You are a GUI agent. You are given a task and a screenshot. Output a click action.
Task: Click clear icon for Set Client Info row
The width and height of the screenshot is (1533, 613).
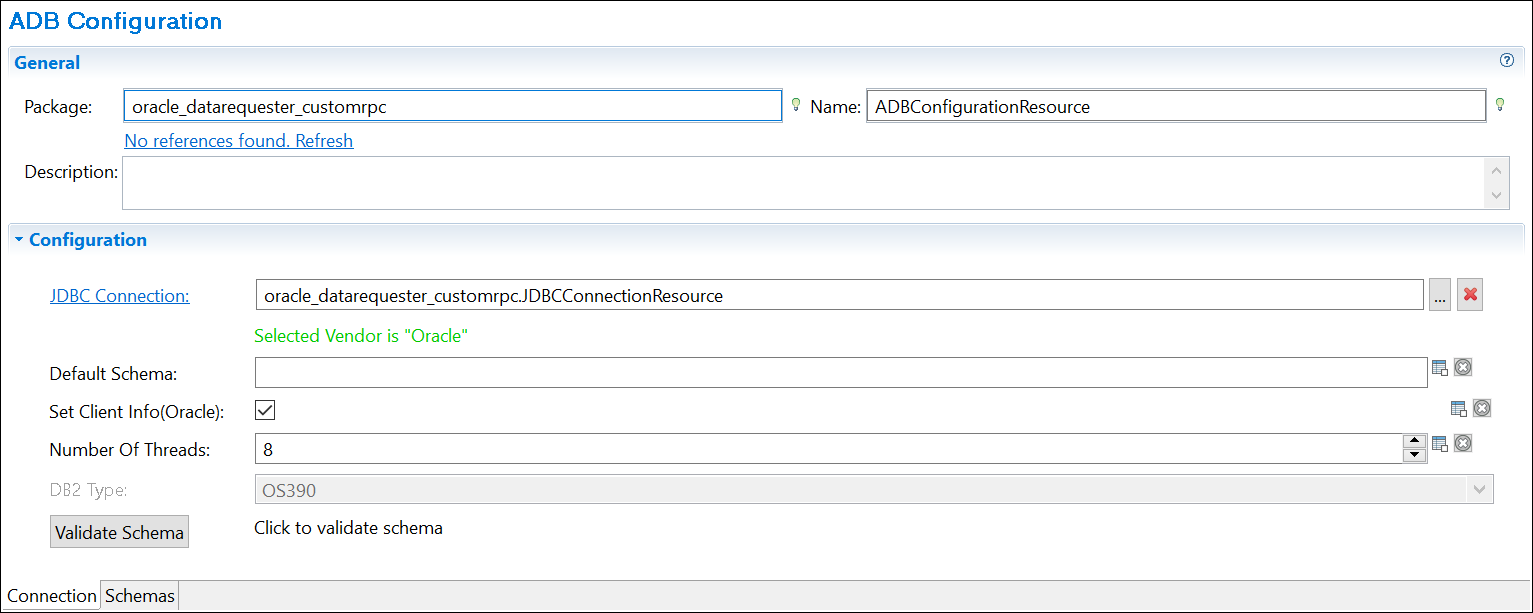click(x=1482, y=408)
